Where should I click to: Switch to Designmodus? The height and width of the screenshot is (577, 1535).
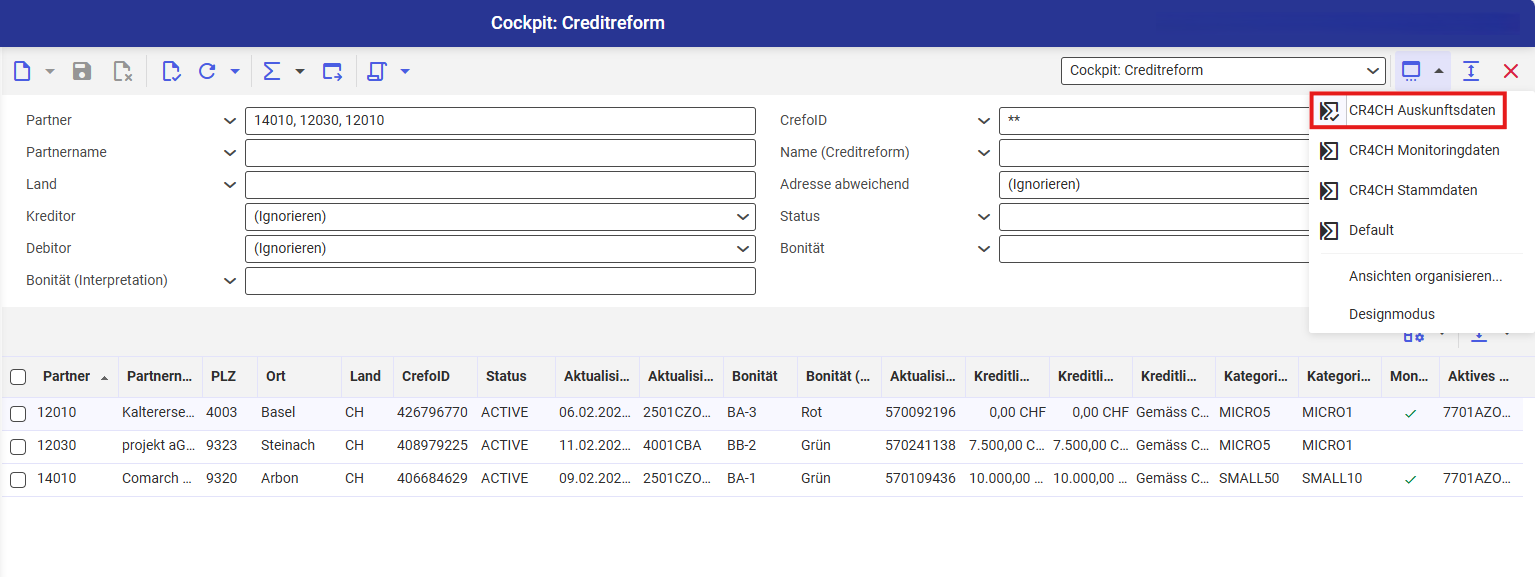point(1391,314)
